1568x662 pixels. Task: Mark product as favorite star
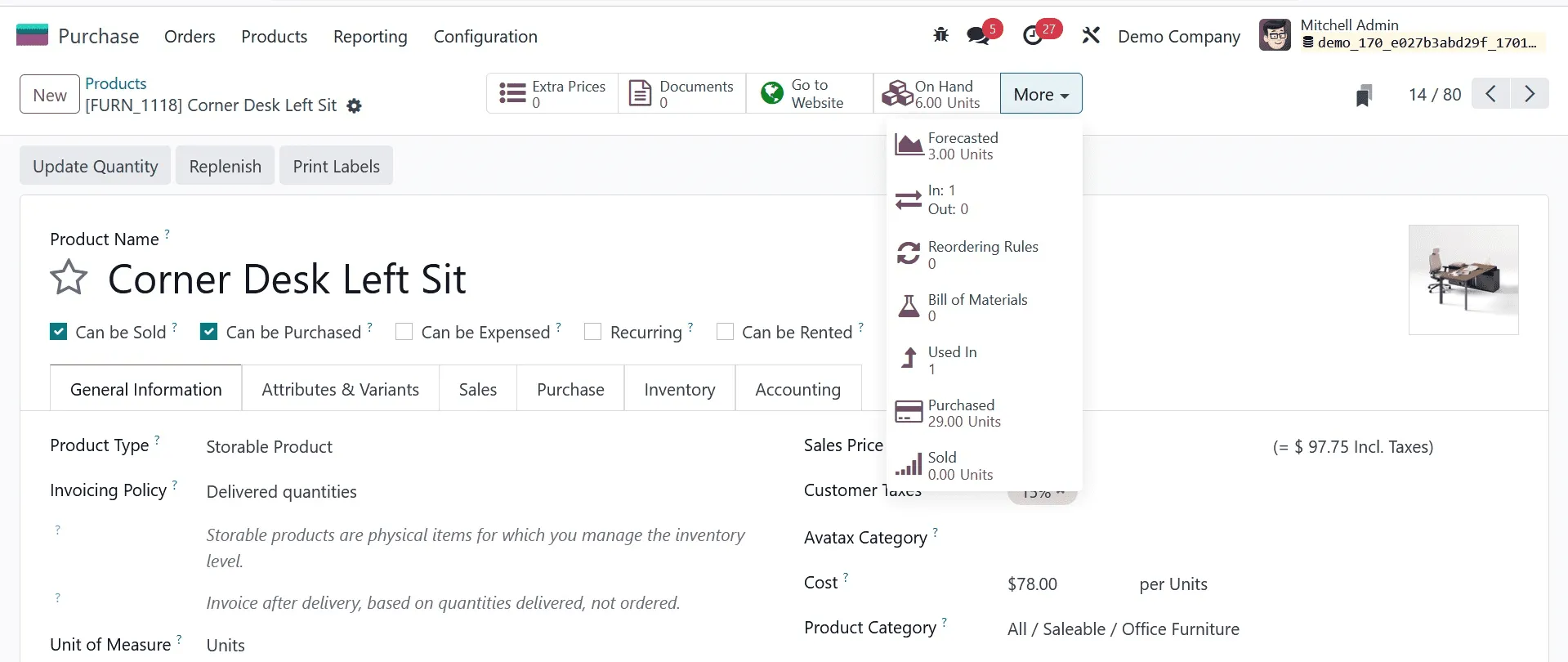pos(69,277)
